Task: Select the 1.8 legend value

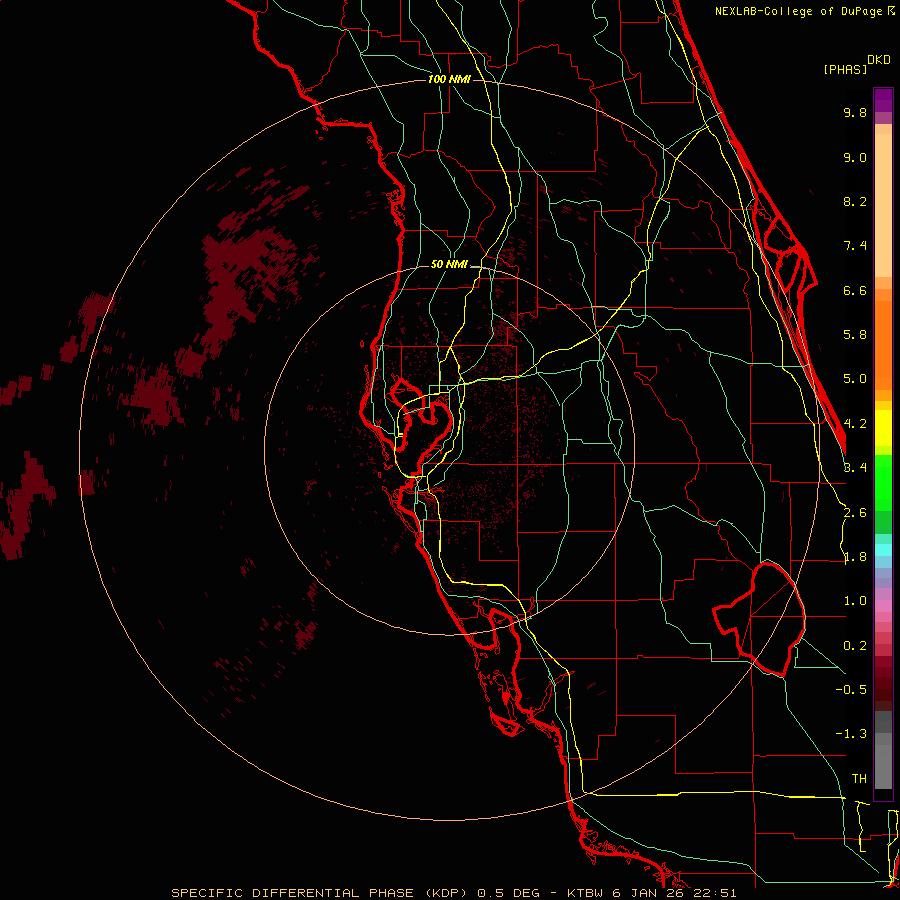Action: point(855,557)
